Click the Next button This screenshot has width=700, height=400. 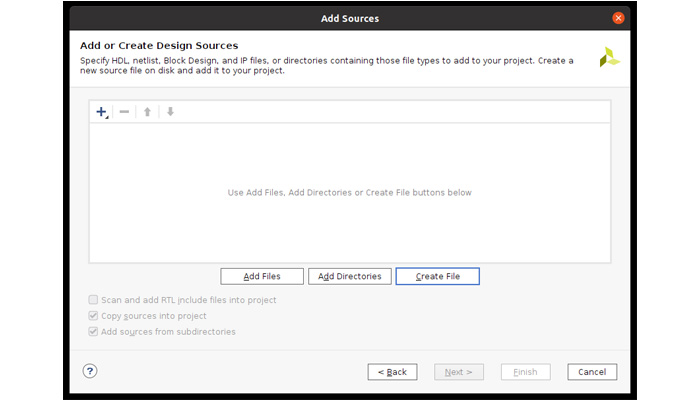point(458,372)
